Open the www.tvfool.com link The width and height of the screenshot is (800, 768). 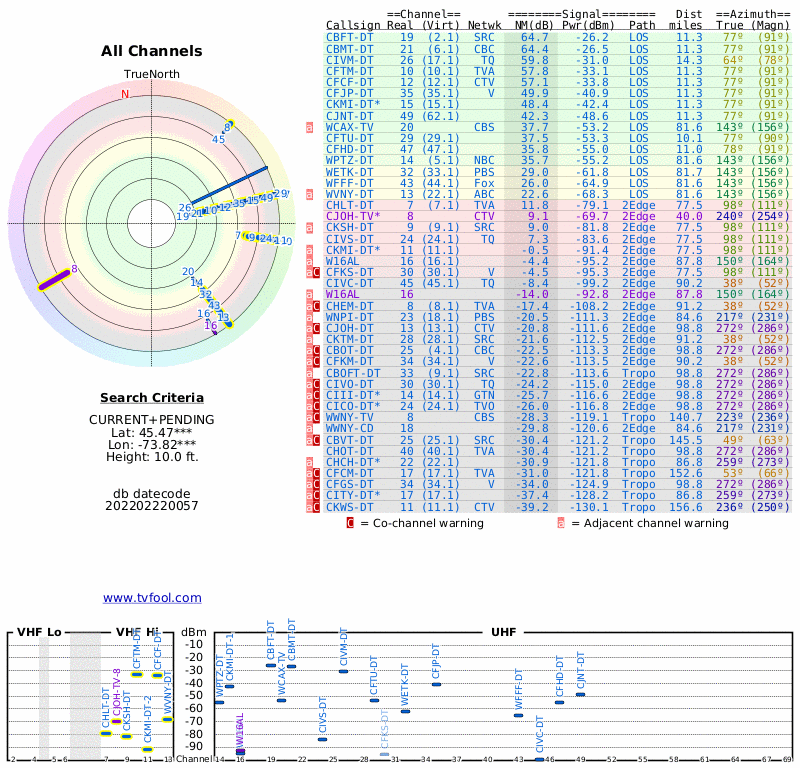(152, 598)
